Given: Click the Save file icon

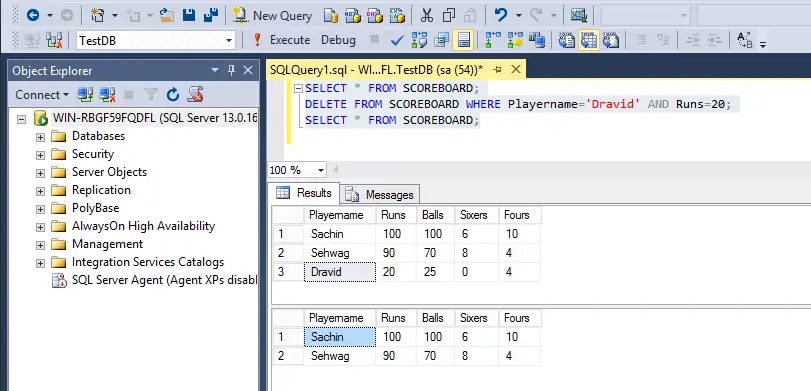Looking at the screenshot, I should pos(189,16).
